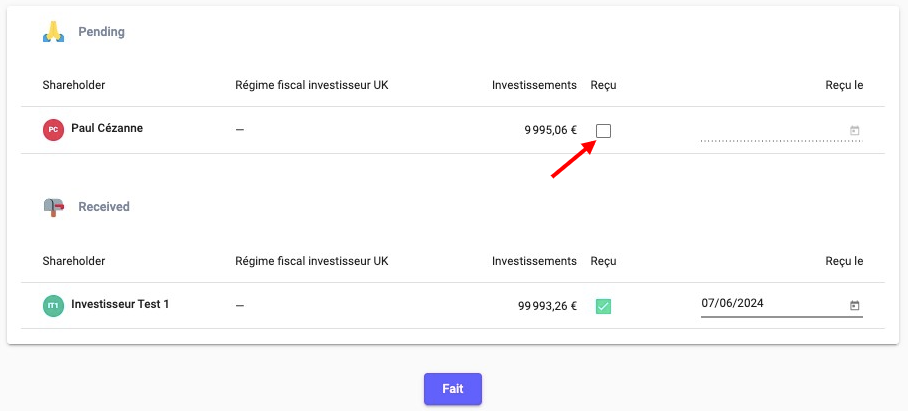This screenshot has height=411, width=908.
Task: Click the Pending section heading
Action: point(101,32)
